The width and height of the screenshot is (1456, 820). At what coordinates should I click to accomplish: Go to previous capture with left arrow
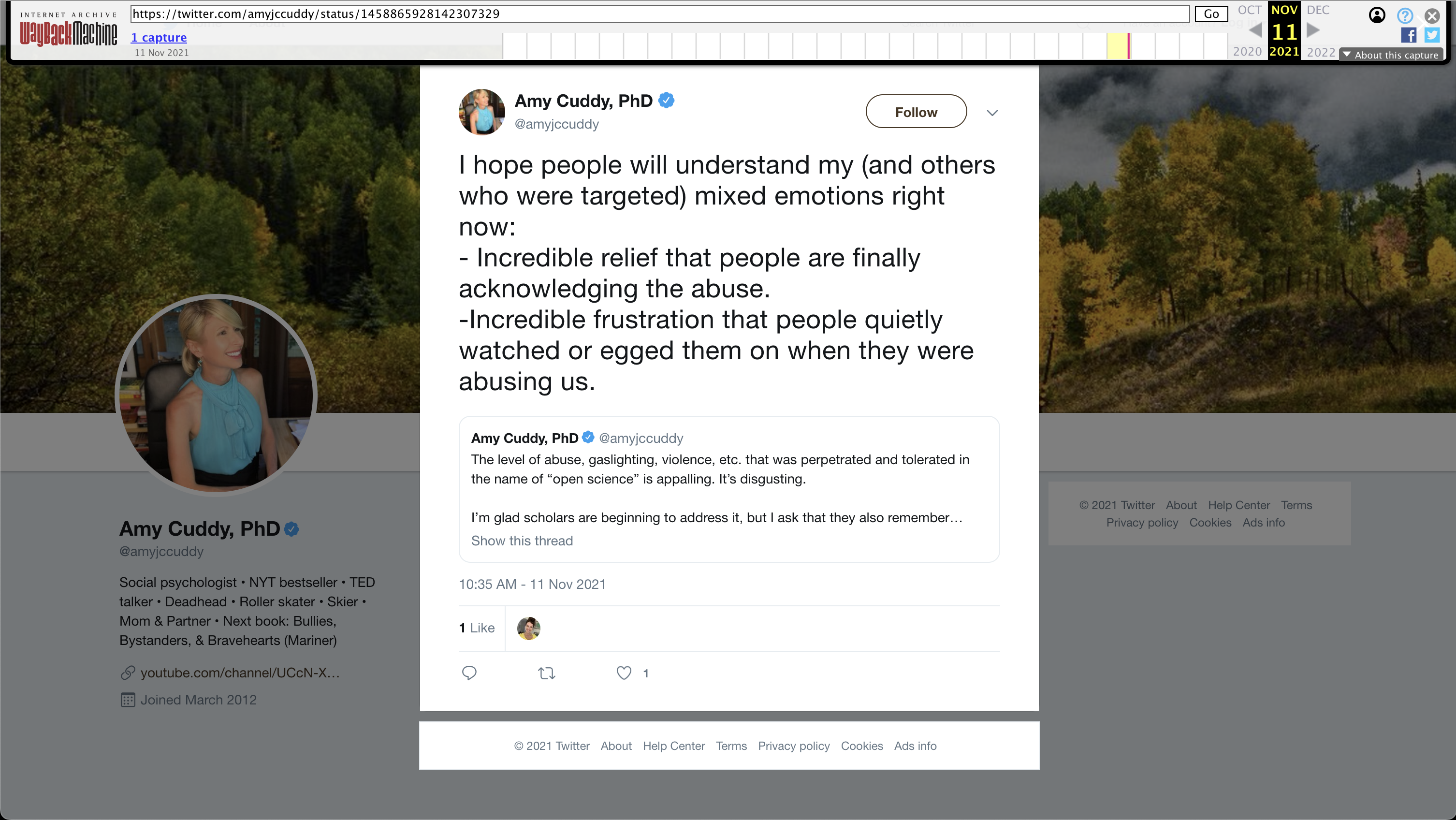pyautogui.click(x=1255, y=30)
